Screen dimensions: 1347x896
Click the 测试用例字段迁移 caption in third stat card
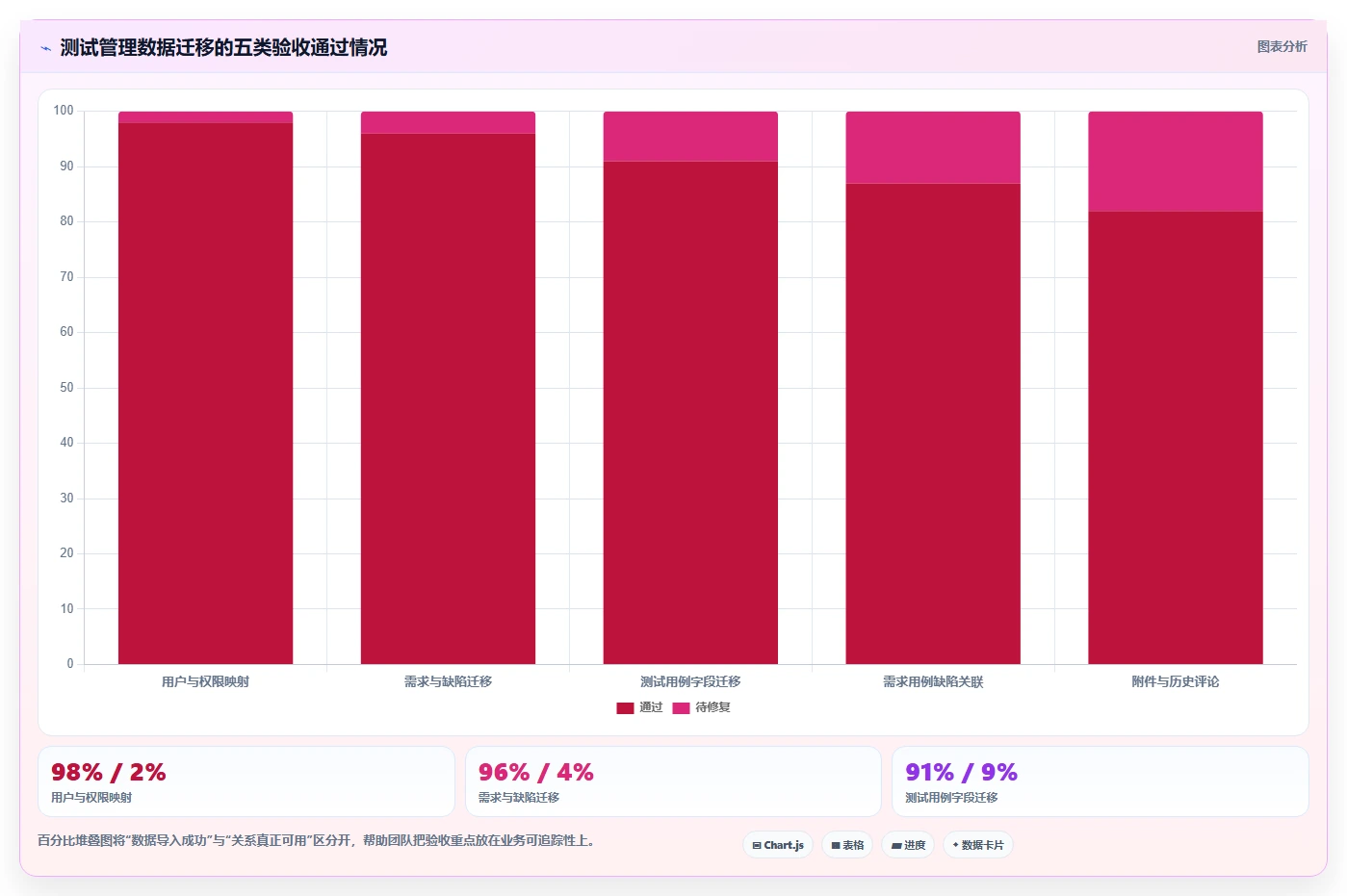[x=951, y=798]
